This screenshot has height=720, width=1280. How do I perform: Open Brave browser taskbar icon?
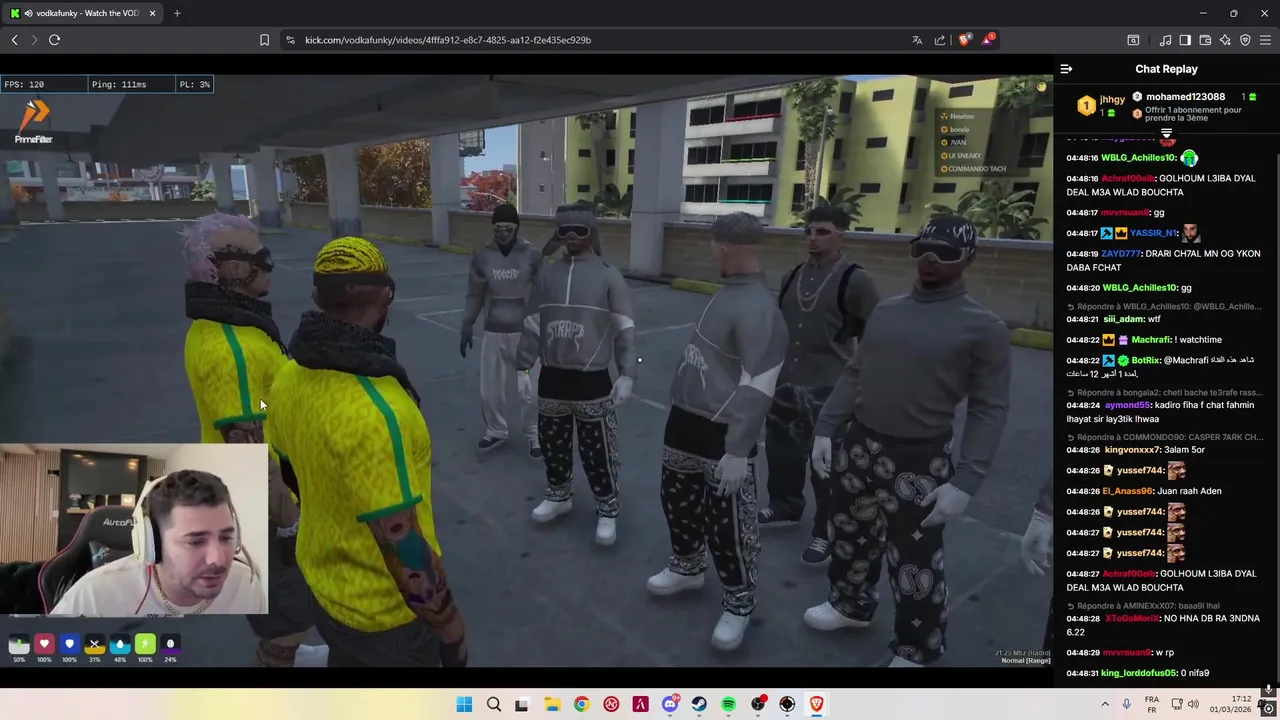tap(816, 705)
